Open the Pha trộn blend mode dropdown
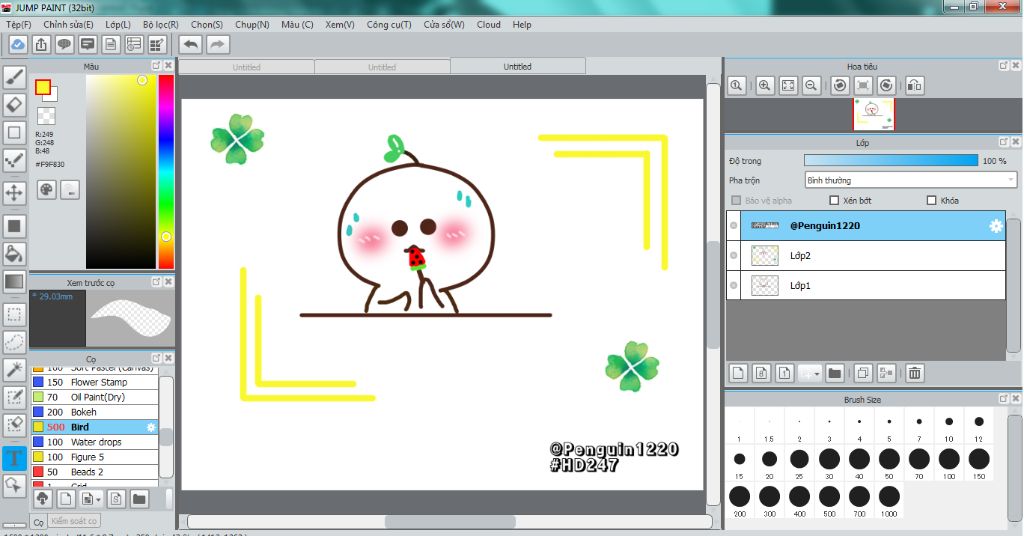Viewport: 1024px width, 536px height. click(x=910, y=180)
